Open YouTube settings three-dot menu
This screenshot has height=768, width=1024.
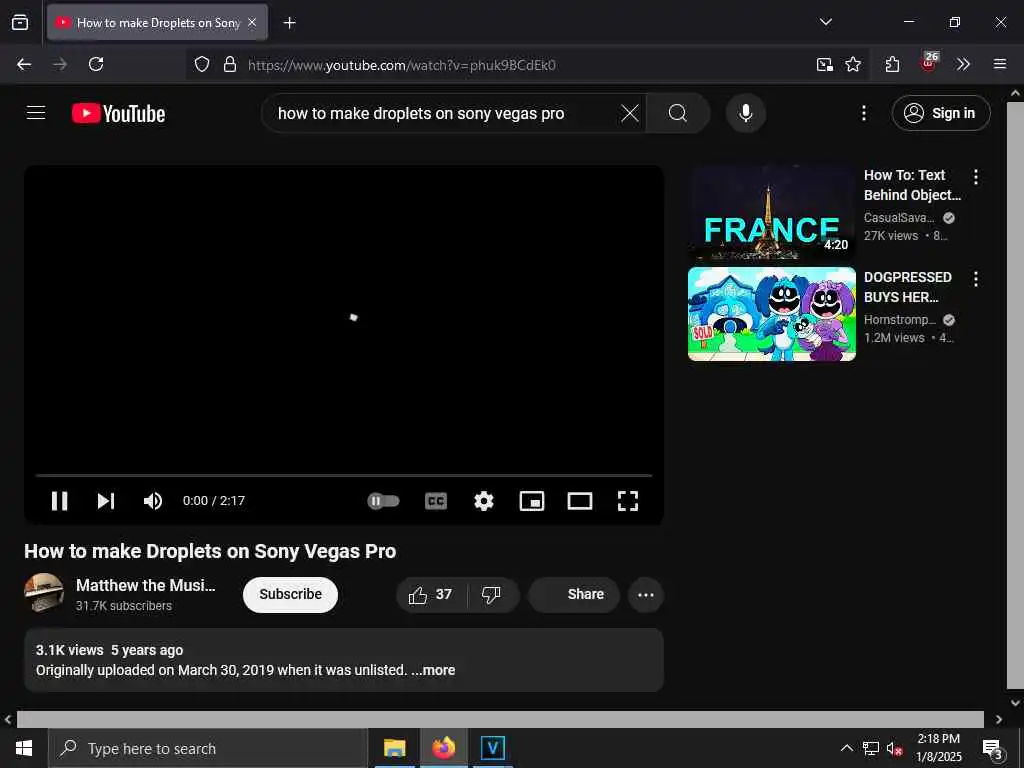click(863, 113)
